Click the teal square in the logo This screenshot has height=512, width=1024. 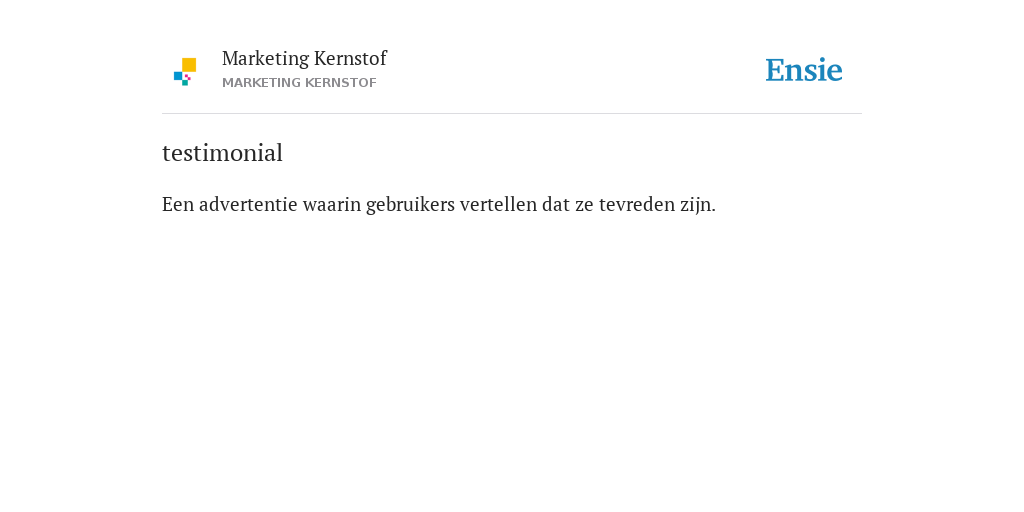click(x=185, y=83)
